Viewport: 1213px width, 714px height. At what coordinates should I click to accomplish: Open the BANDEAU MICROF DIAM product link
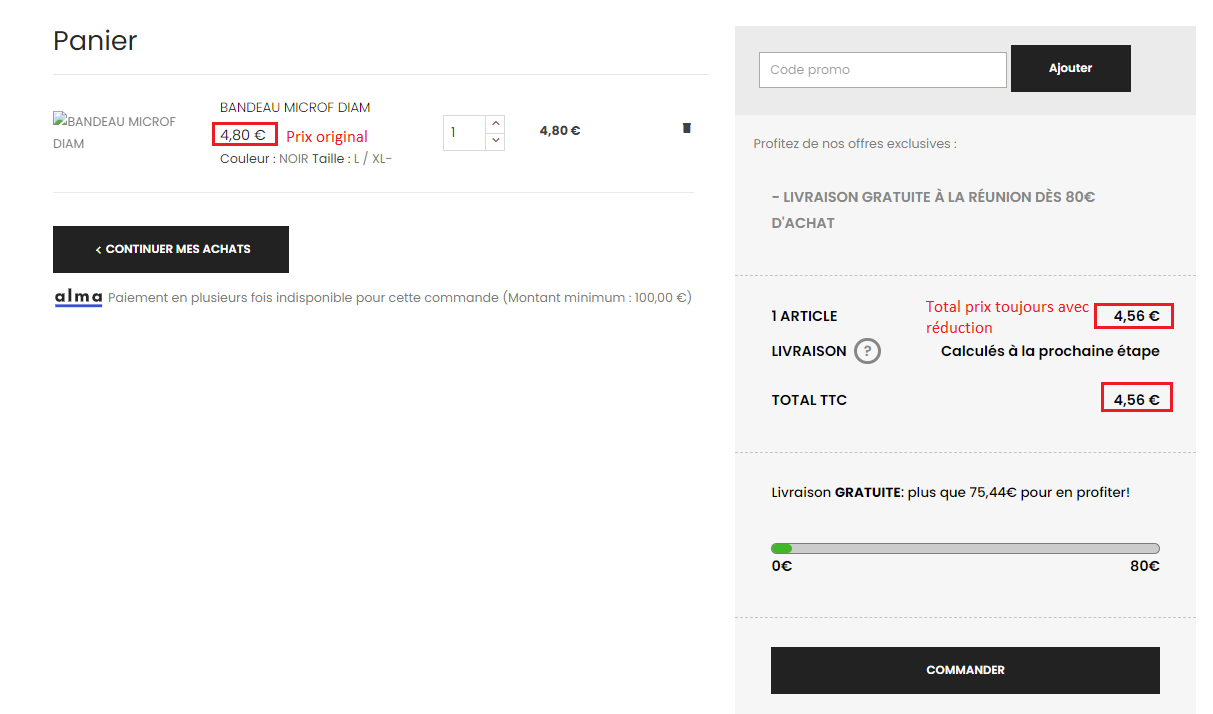[295, 107]
